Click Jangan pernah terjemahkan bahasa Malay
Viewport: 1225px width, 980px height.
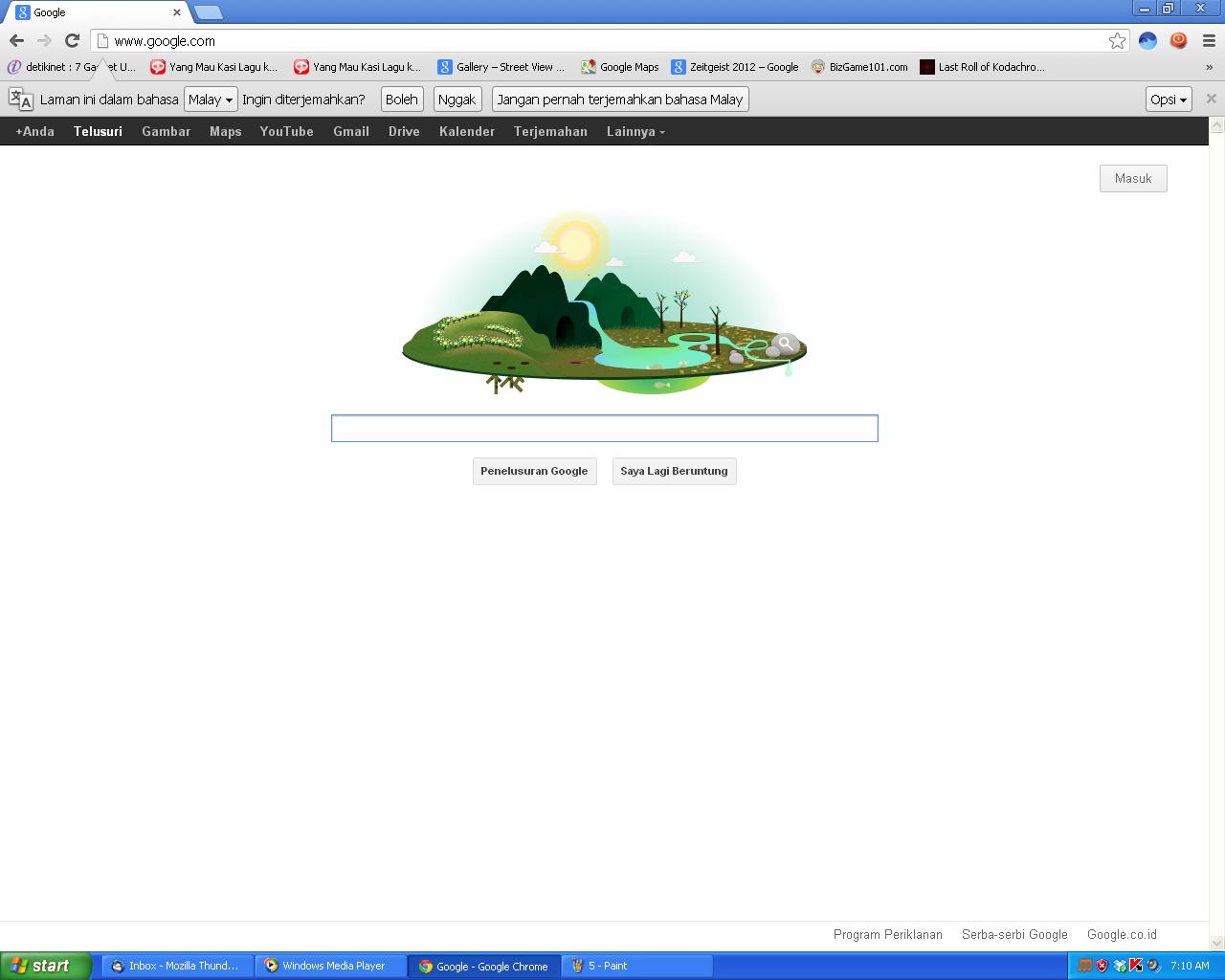pos(620,100)
